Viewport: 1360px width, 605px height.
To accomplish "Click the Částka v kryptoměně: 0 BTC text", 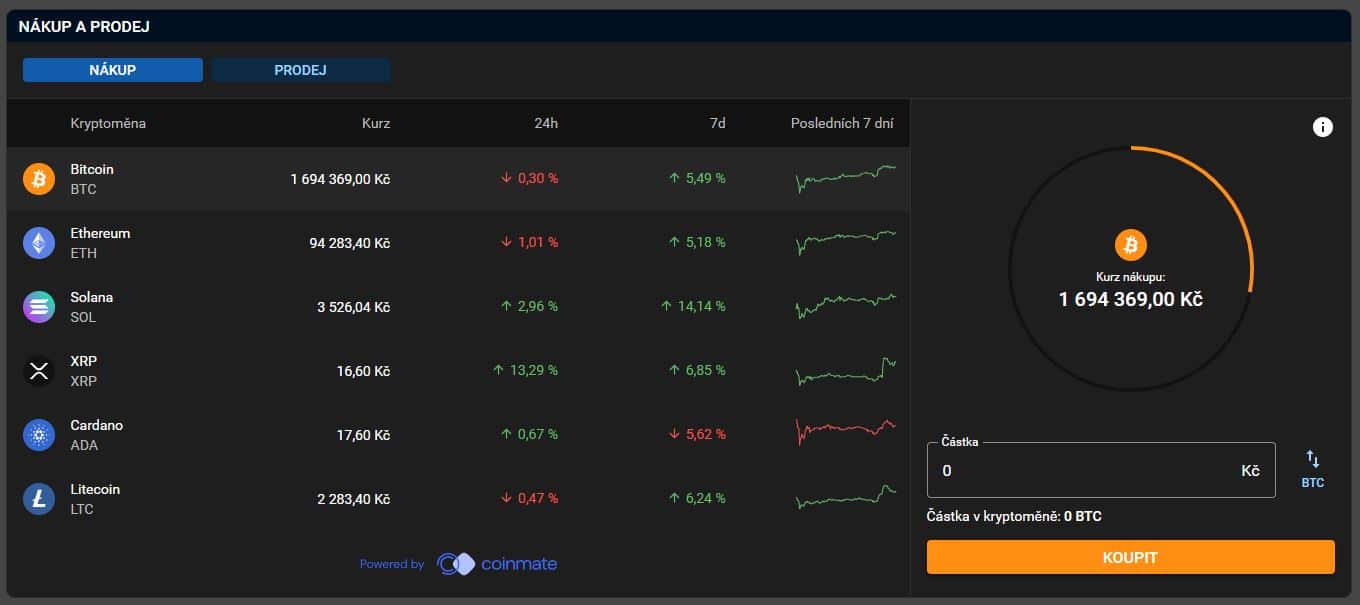I will 1014,517.
